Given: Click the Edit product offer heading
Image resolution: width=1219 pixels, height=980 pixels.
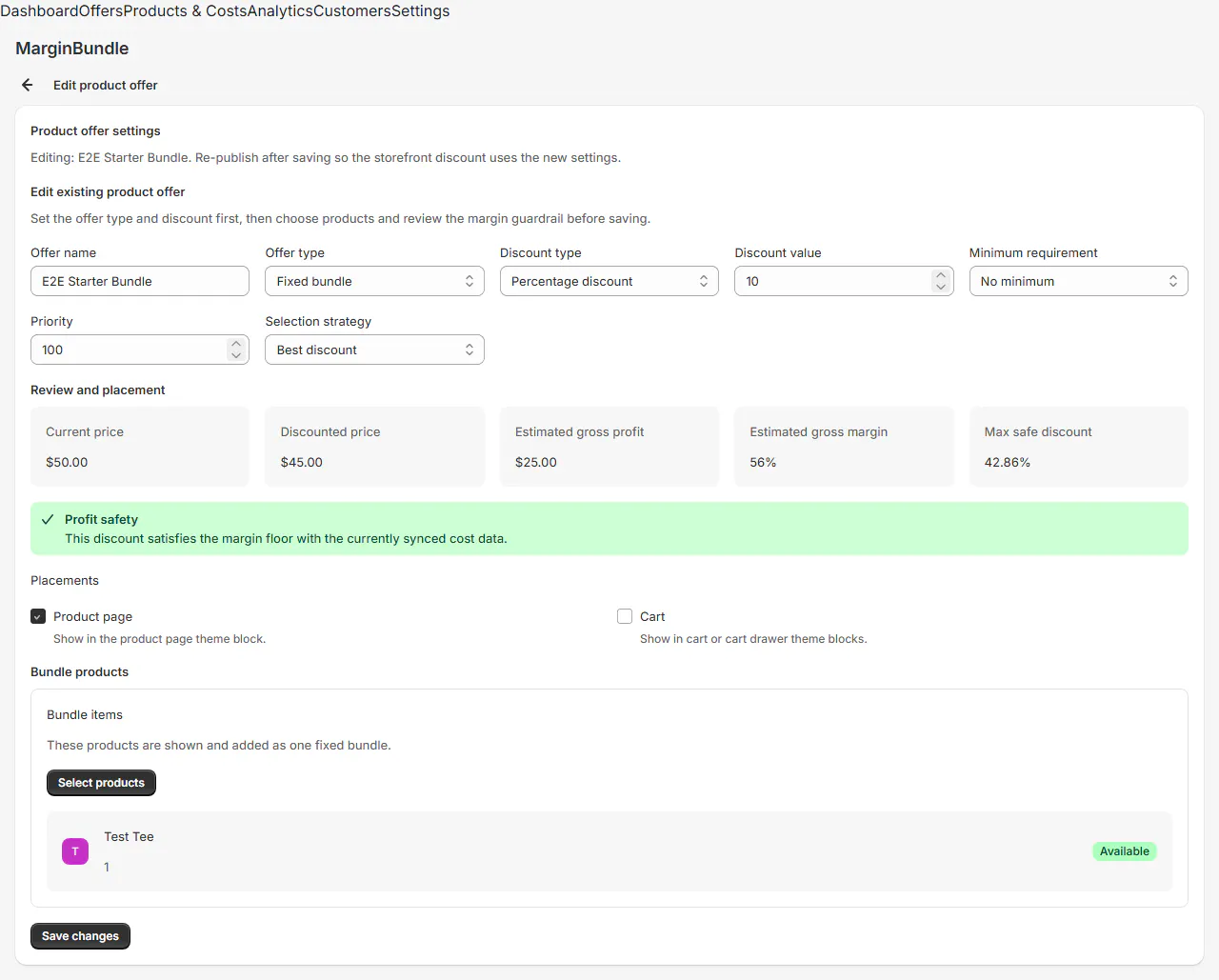Looking at the screenshot, I should 106,85.
